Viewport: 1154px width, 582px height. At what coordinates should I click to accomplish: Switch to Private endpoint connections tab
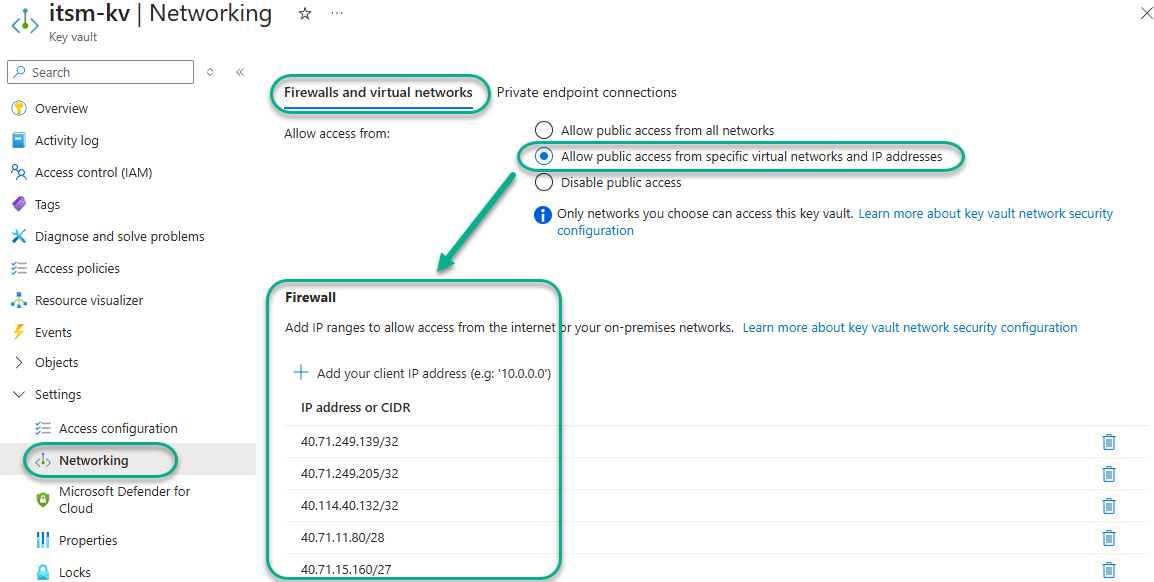tap(586, 92)
